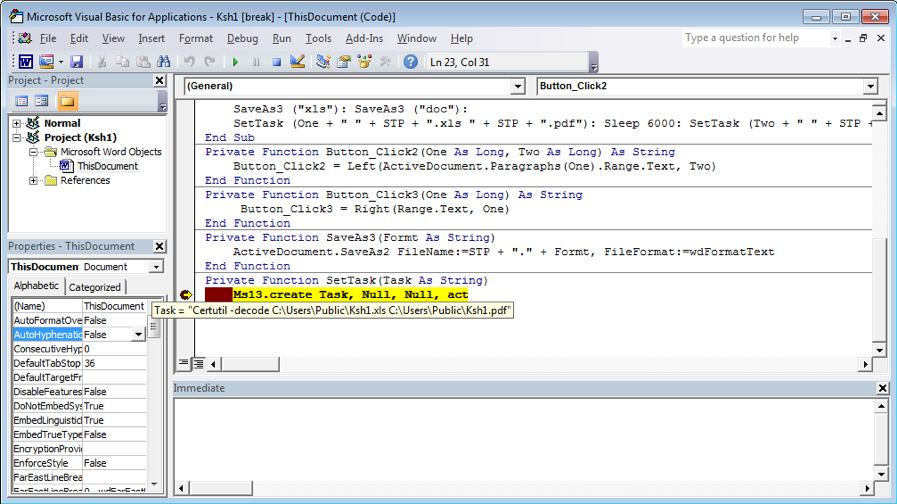Open AutoHyphenation value dropdown

[138, 335]
